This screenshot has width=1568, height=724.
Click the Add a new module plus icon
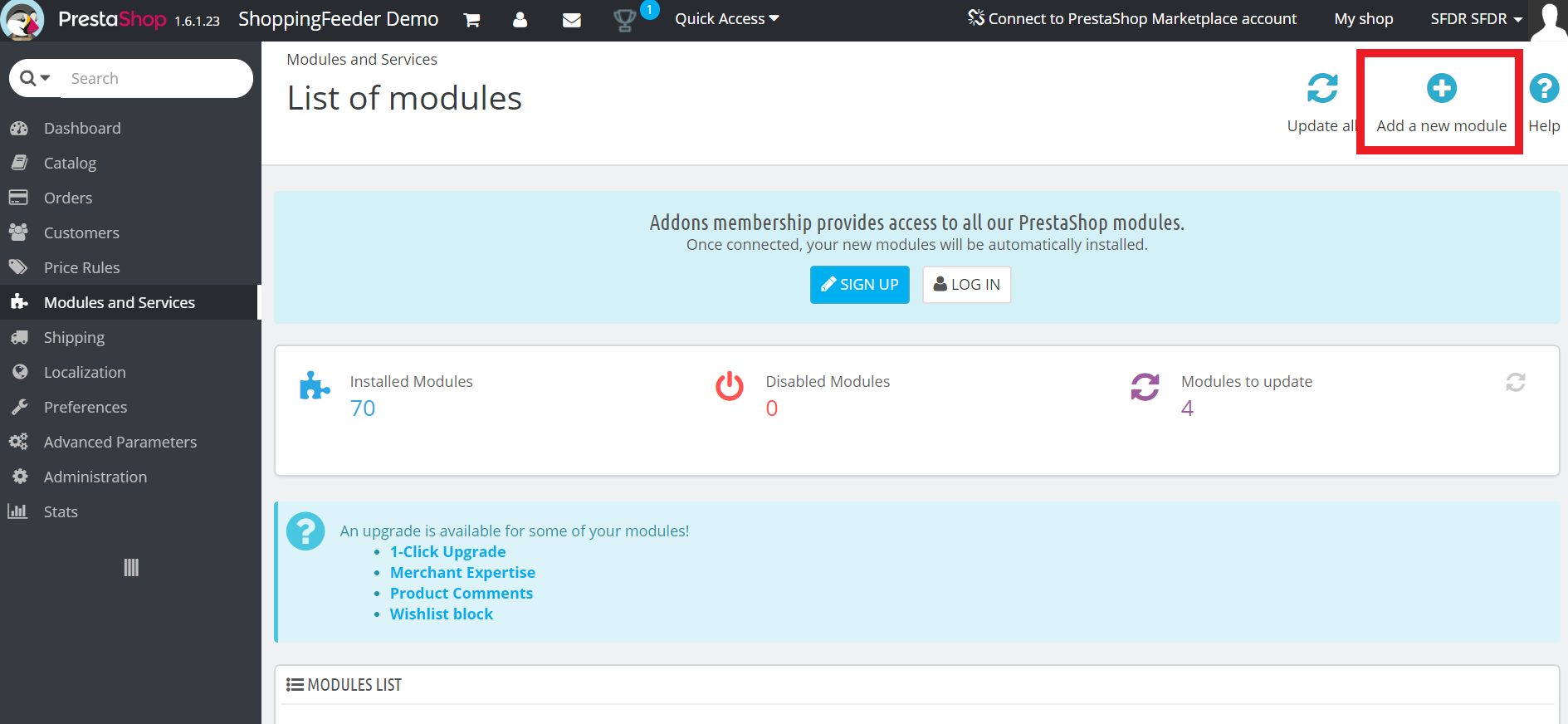(x=1442, y=88)
